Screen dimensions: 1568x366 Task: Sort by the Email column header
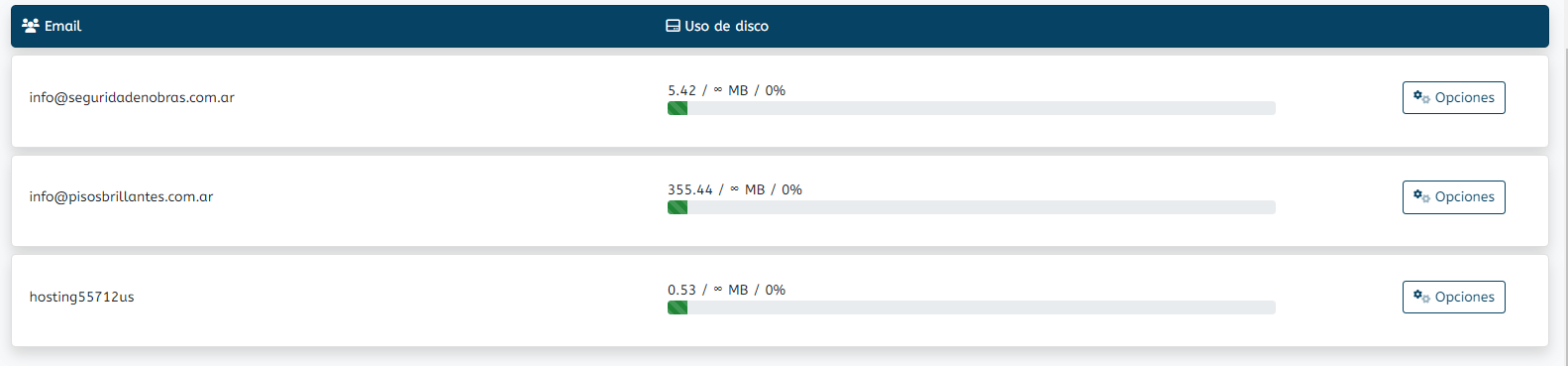(x=62, y=26)
